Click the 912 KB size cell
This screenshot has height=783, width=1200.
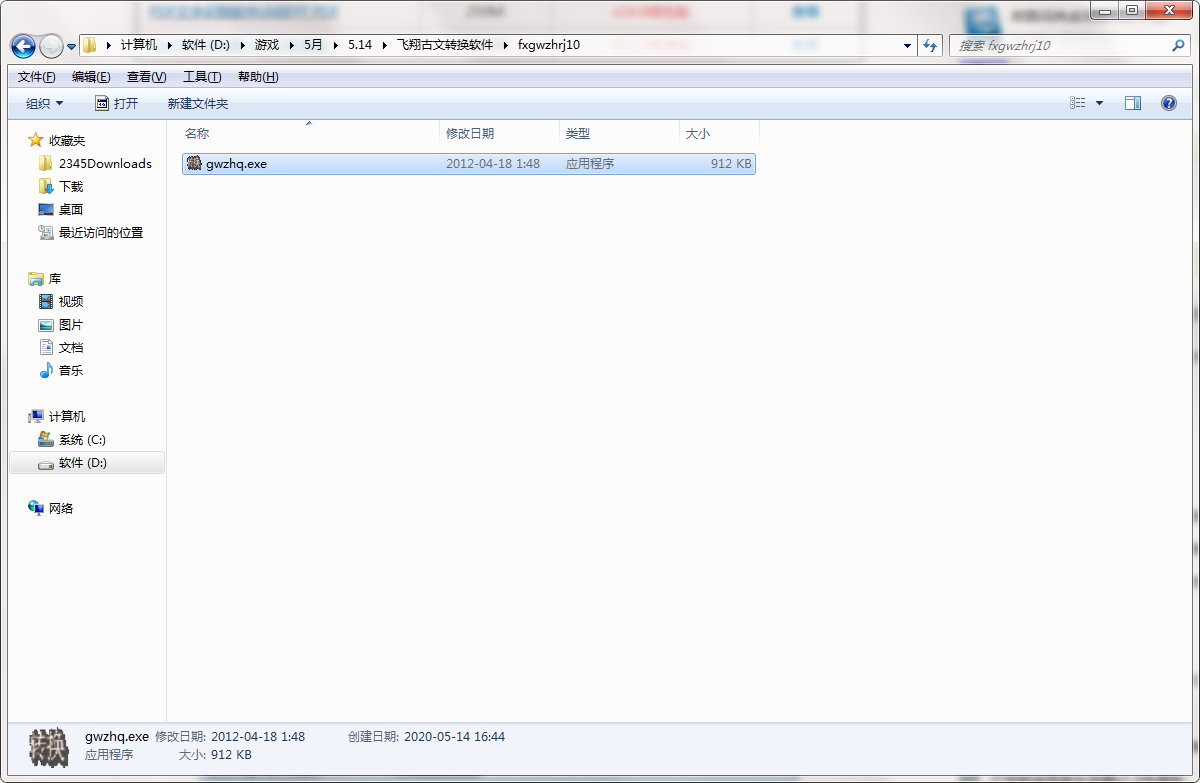tap(731, 163)
